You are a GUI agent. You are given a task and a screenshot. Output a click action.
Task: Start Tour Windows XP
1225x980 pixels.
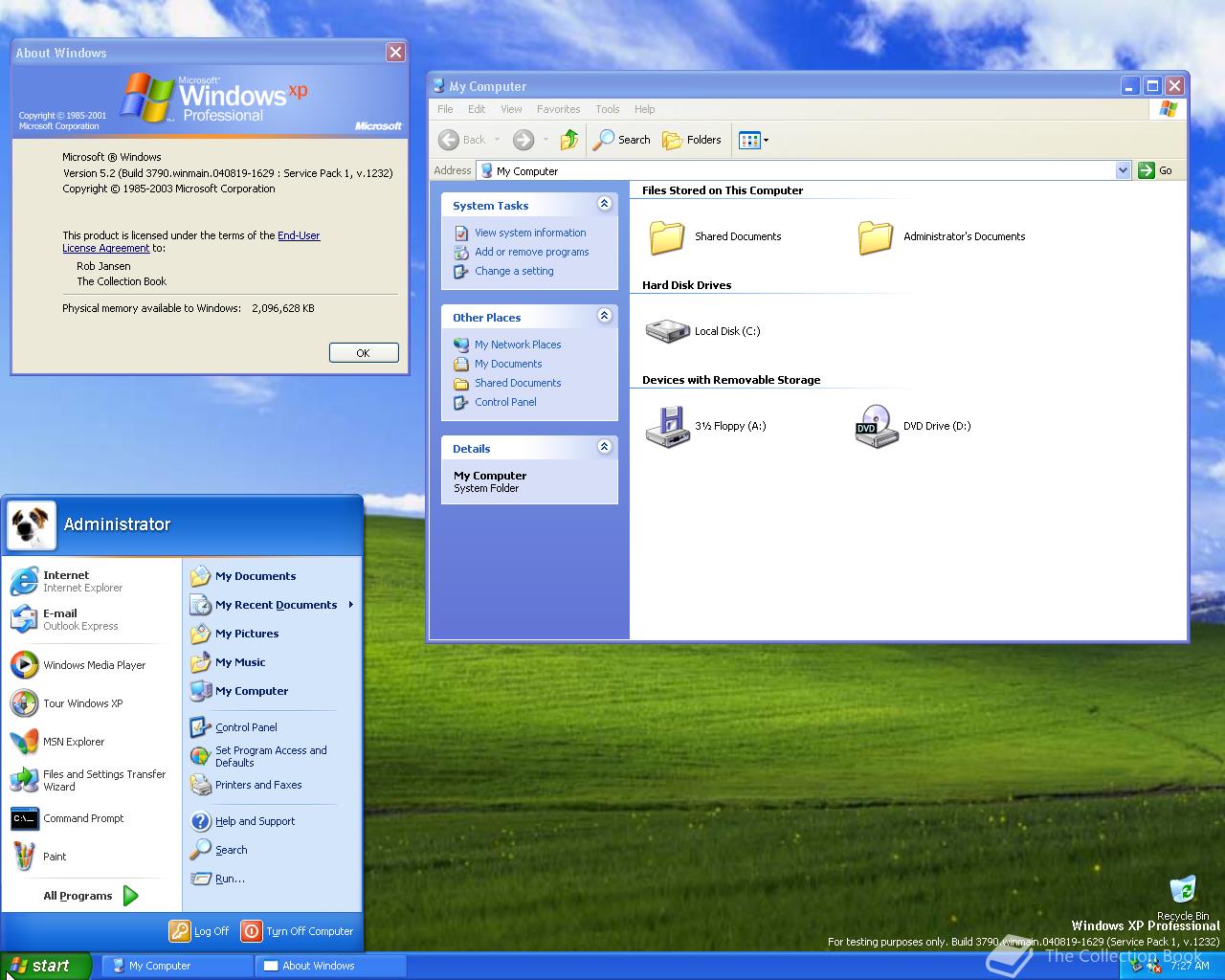pyautogui.click(x=91, y=703)
